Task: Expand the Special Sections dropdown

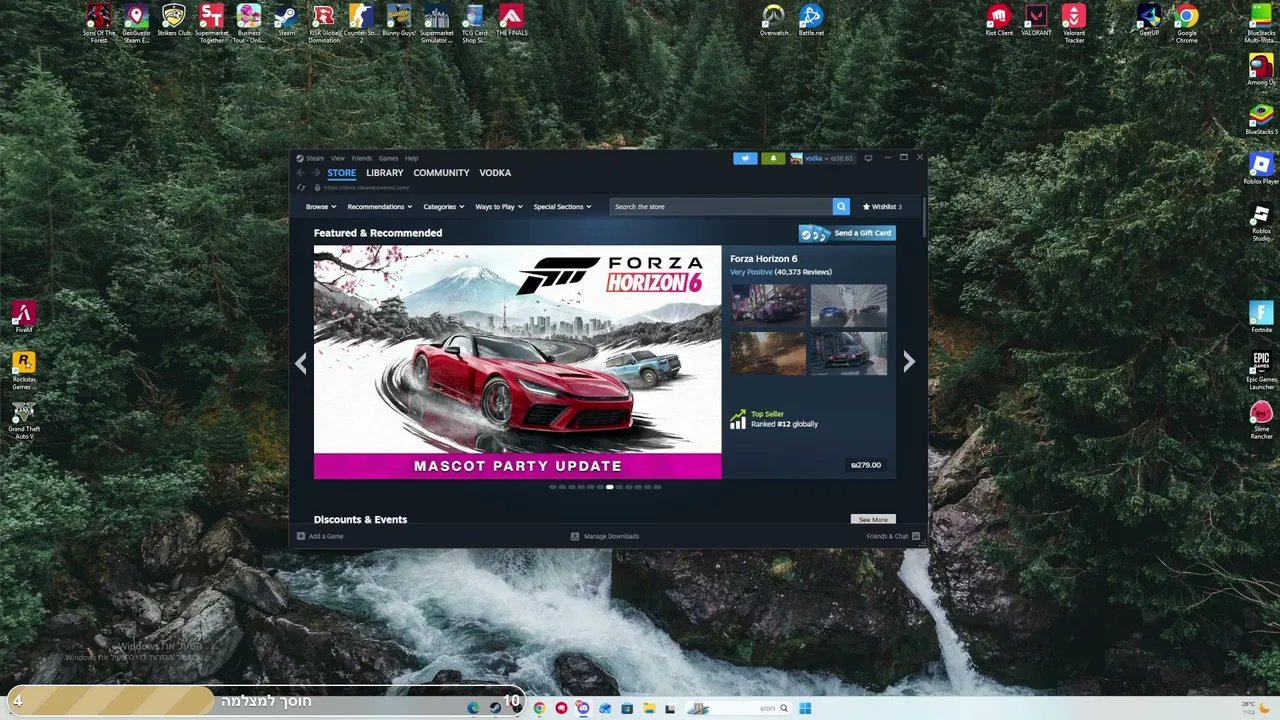Action: (x=562, y=207)
